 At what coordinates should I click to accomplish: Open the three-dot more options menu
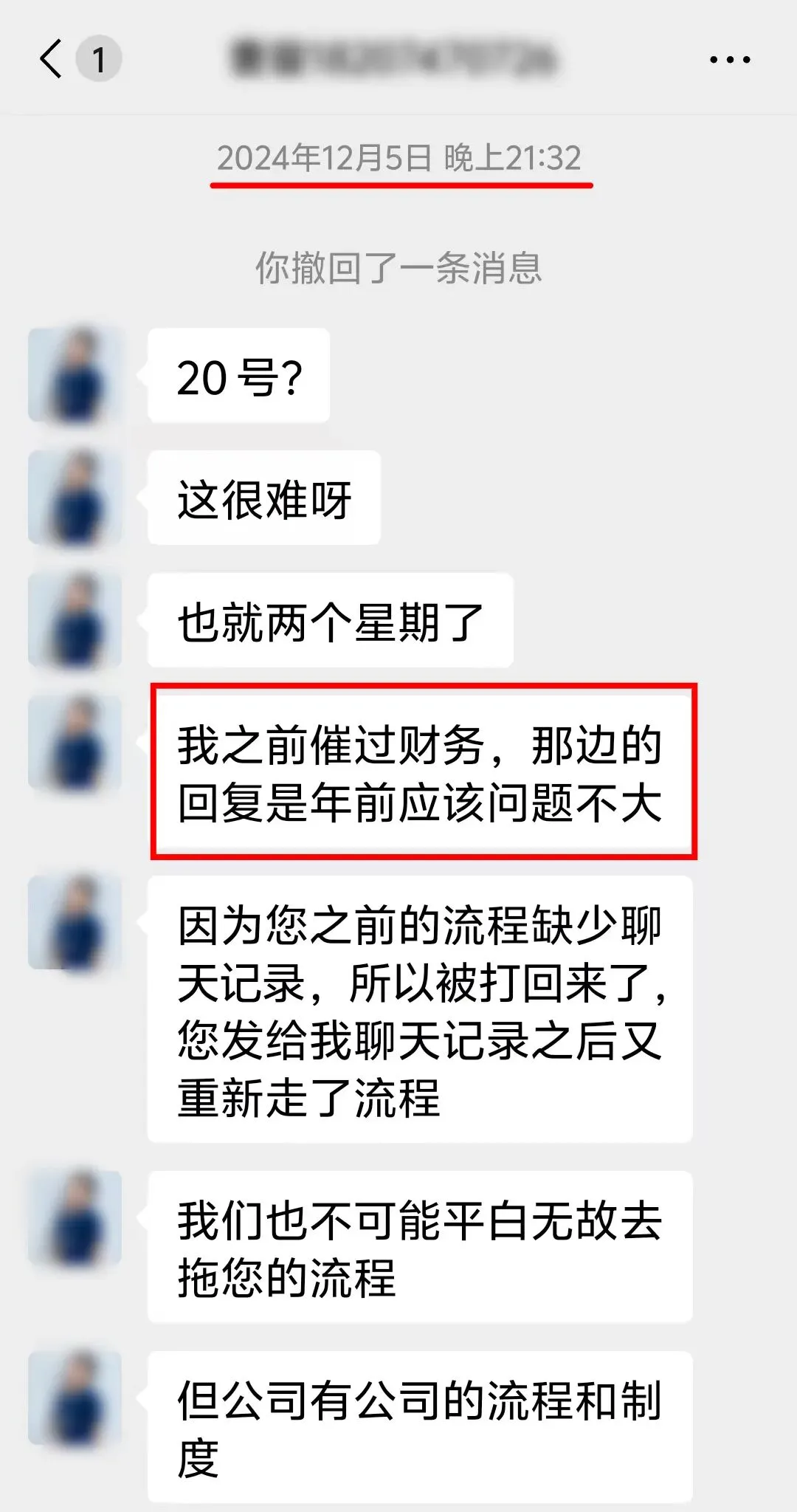[x=730, y=59]
